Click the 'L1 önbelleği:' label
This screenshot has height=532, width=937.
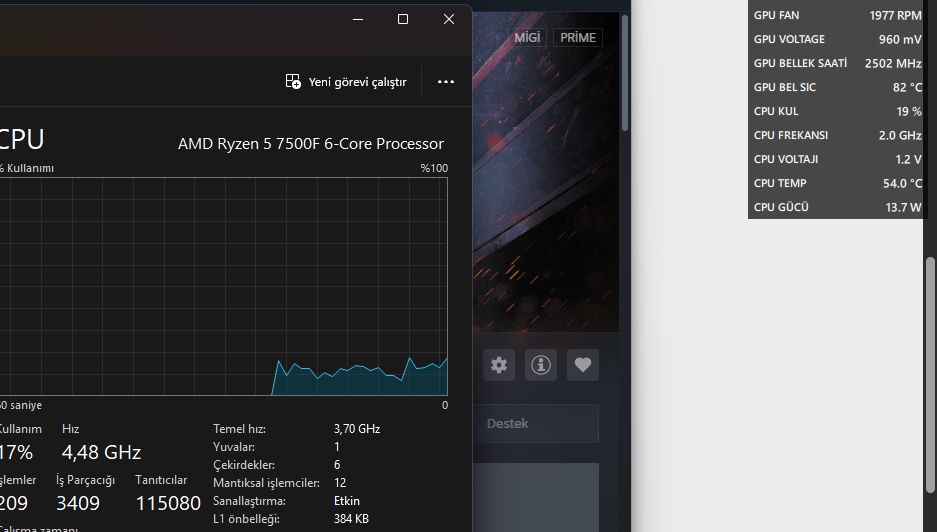pos(246,518)
